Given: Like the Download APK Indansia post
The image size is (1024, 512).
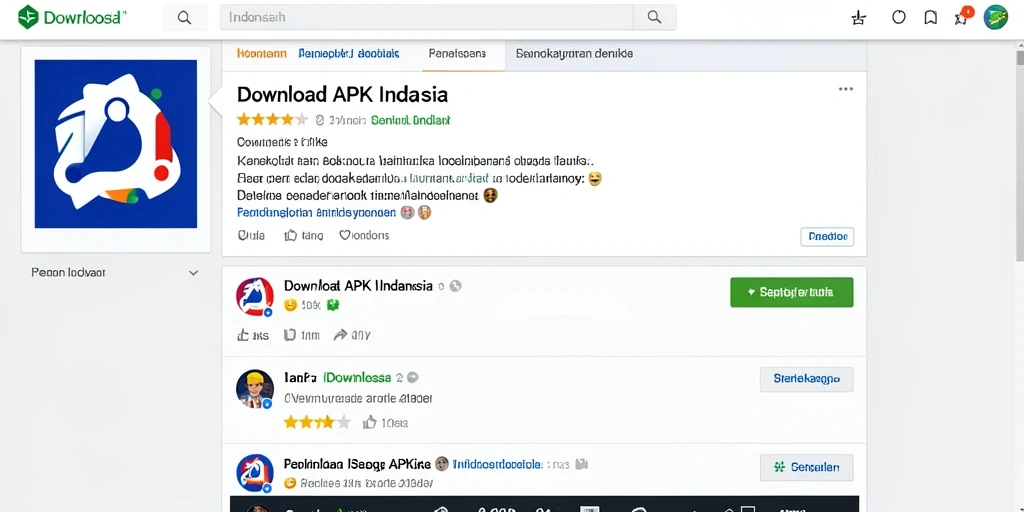Looking at the screenshot, I should (252, 335).
